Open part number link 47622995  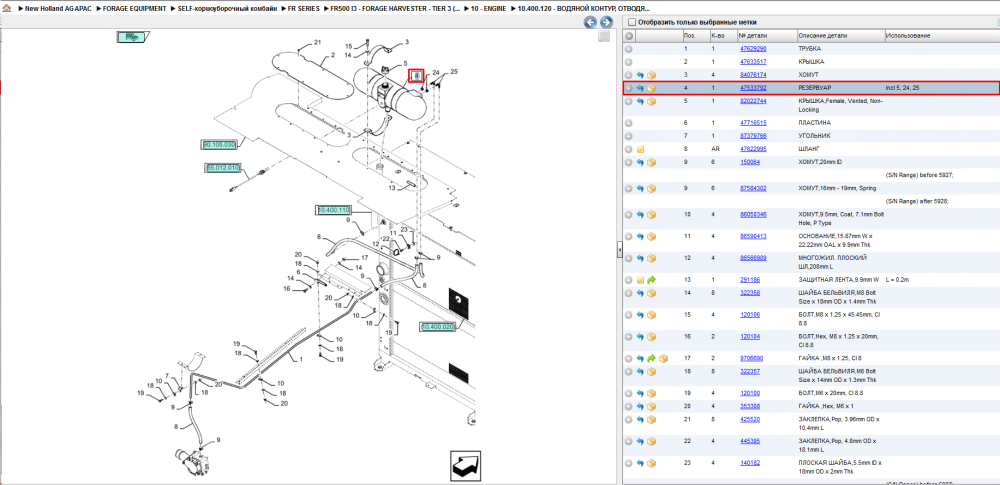tap(753, 149)
